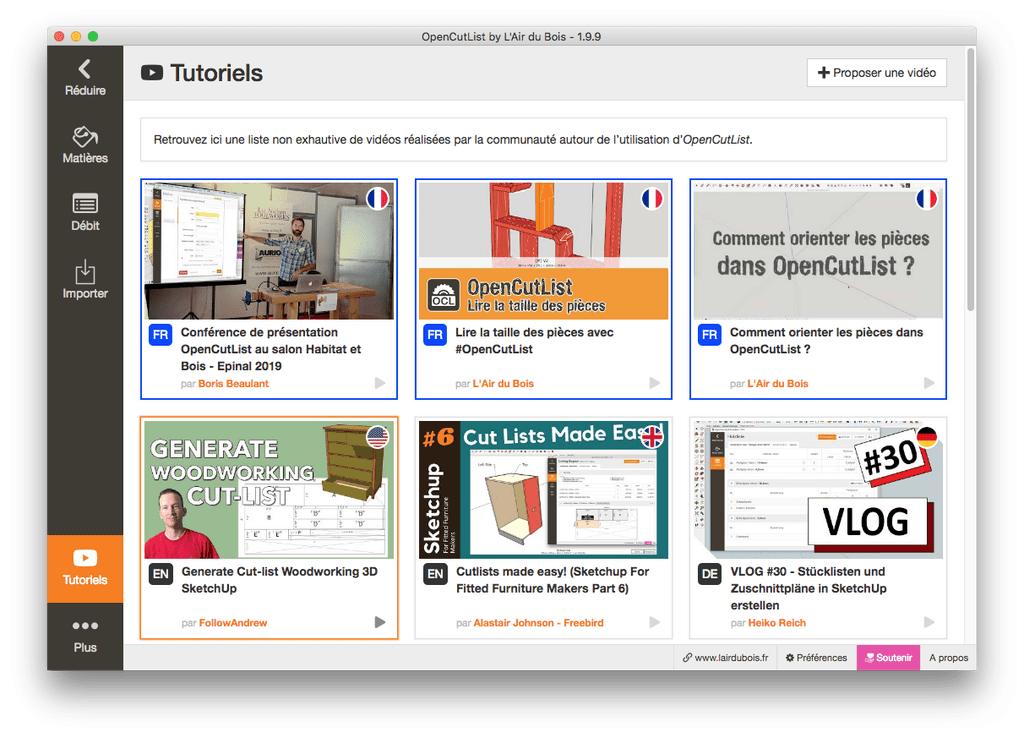Screen dimensions: 1024x738
Task: Click French flag on Lire la taille thumbnail
Action: 652,199
